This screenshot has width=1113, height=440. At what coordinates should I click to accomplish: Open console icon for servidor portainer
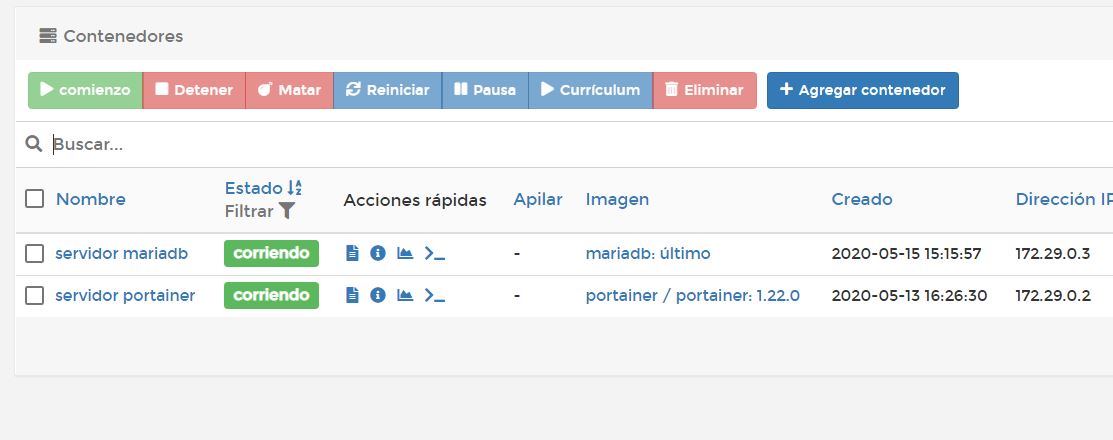point(434,295)
